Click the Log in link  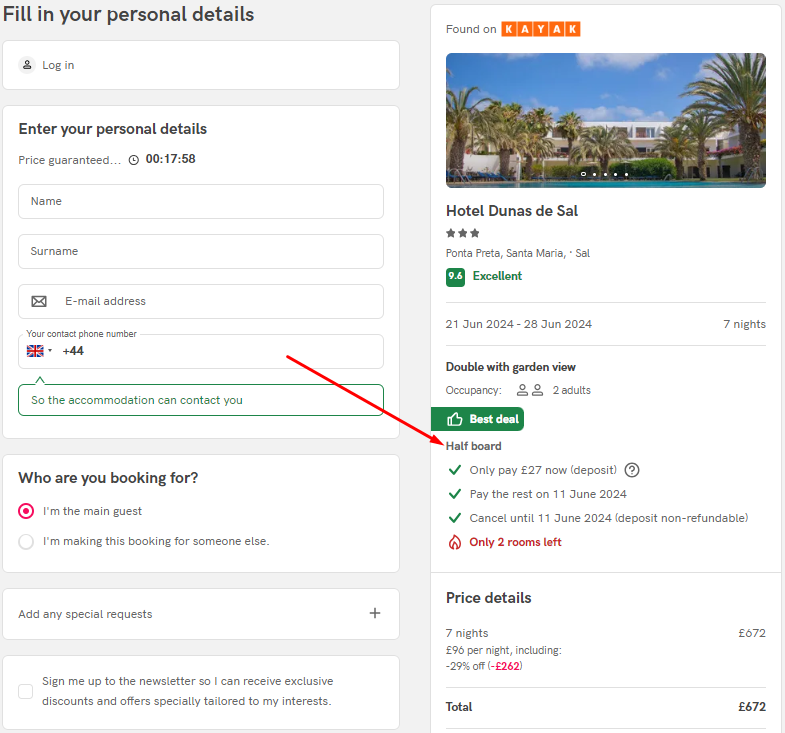(x=58, y=65)
